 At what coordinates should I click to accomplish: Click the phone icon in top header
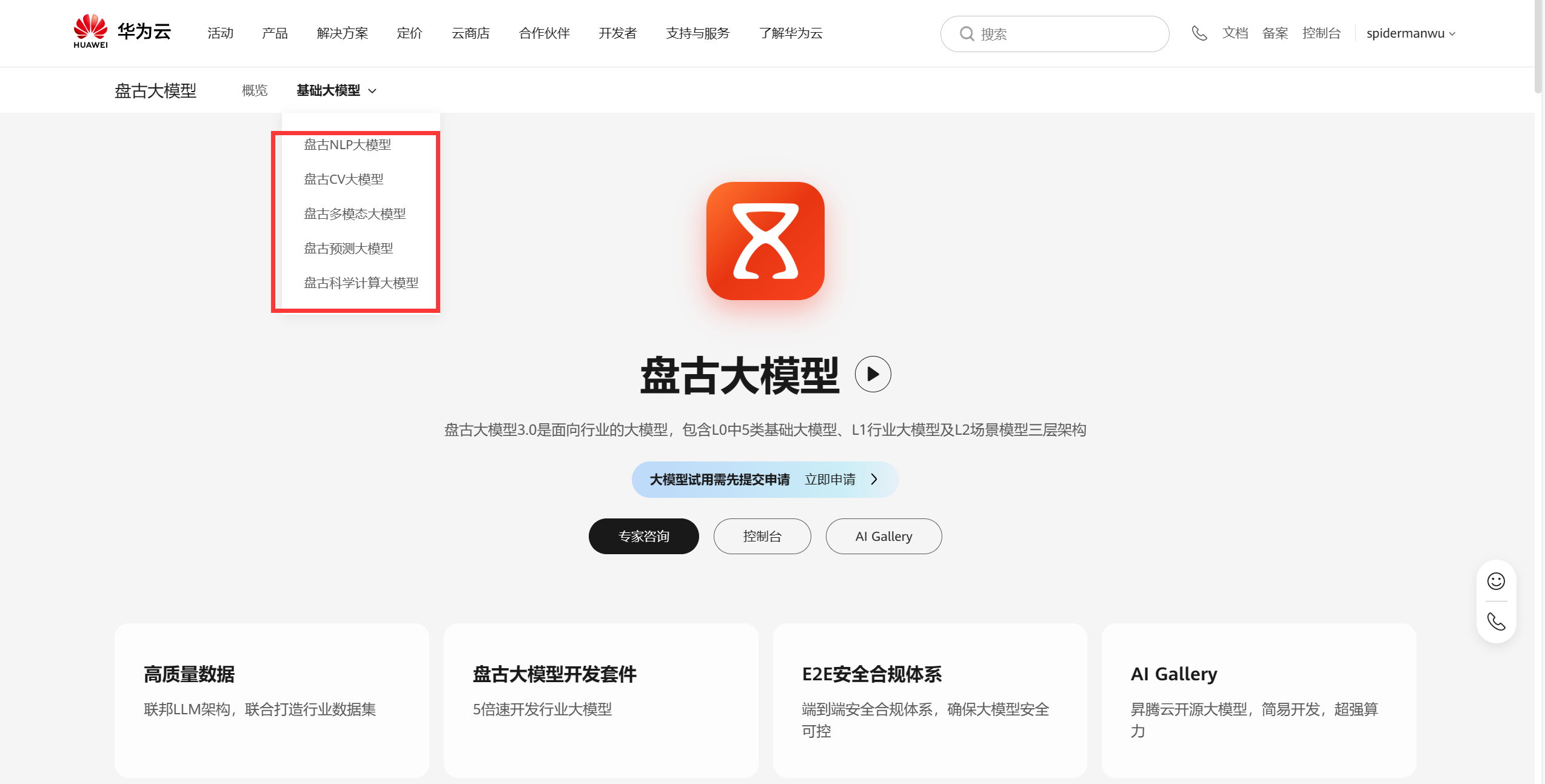coord(1199,33)
